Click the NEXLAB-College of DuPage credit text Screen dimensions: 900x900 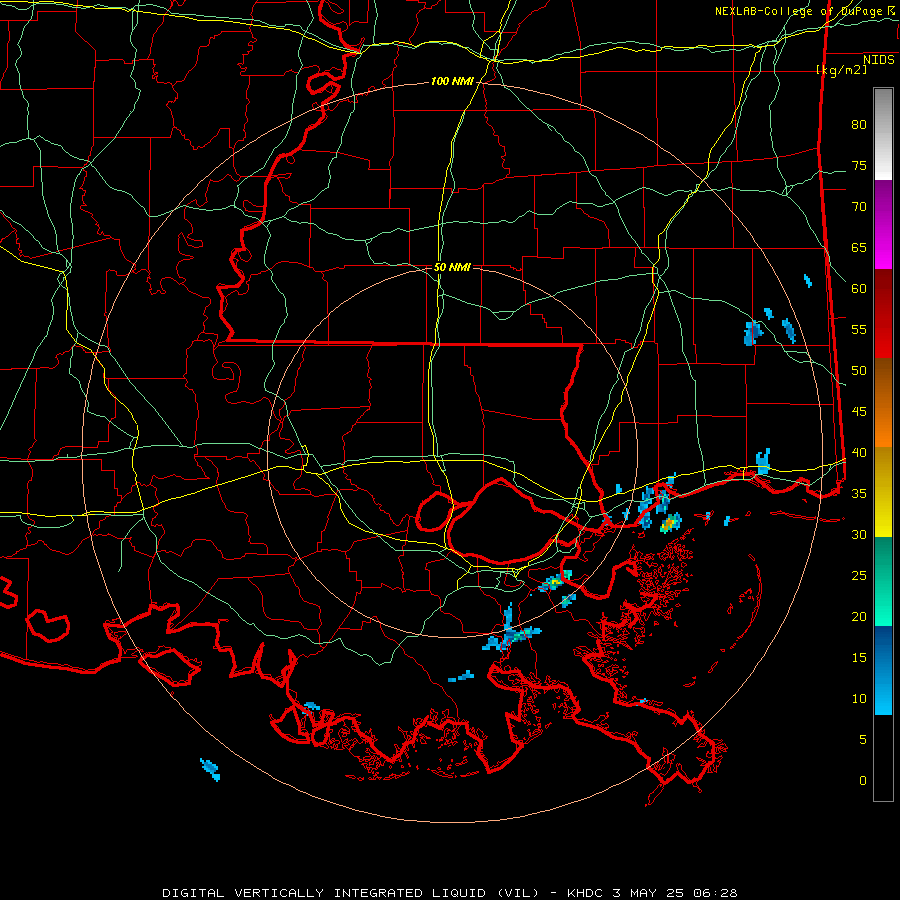pos(798,11)
